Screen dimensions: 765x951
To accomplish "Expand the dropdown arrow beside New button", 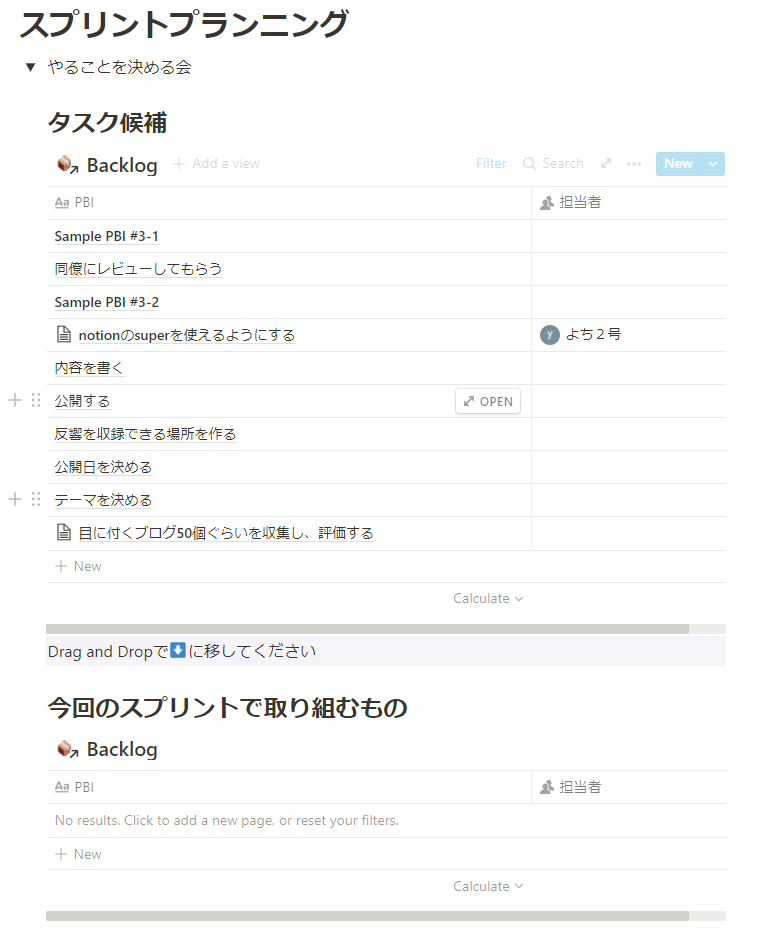I will point(713,164).
